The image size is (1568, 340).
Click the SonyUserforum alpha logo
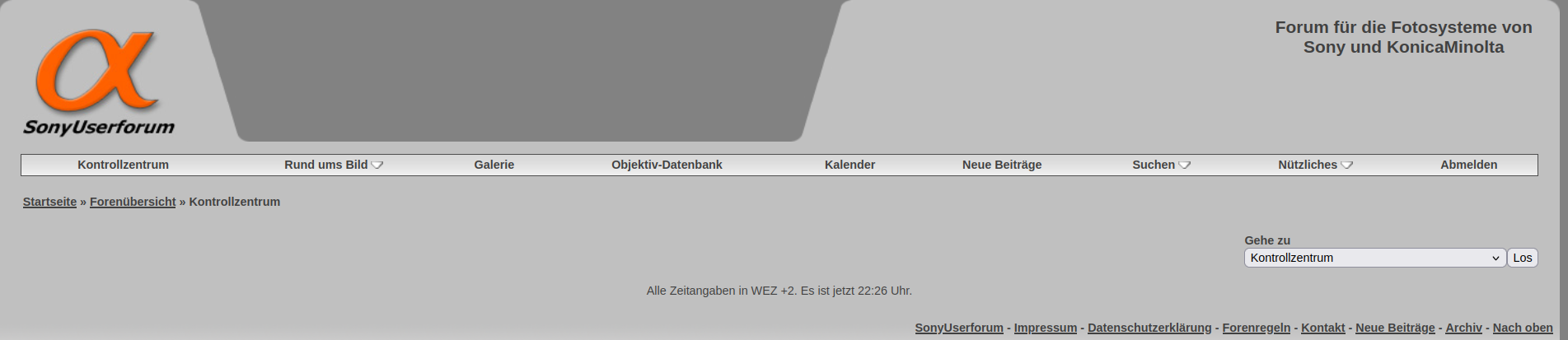pos(99,82)
